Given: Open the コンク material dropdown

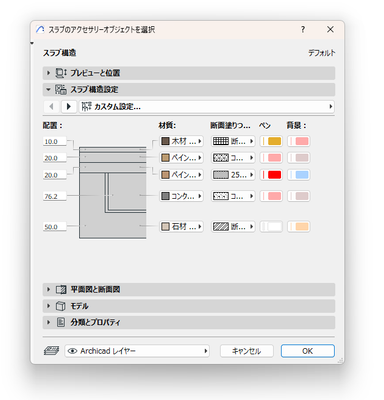Looking at the screenshot, I should (181, 196).
